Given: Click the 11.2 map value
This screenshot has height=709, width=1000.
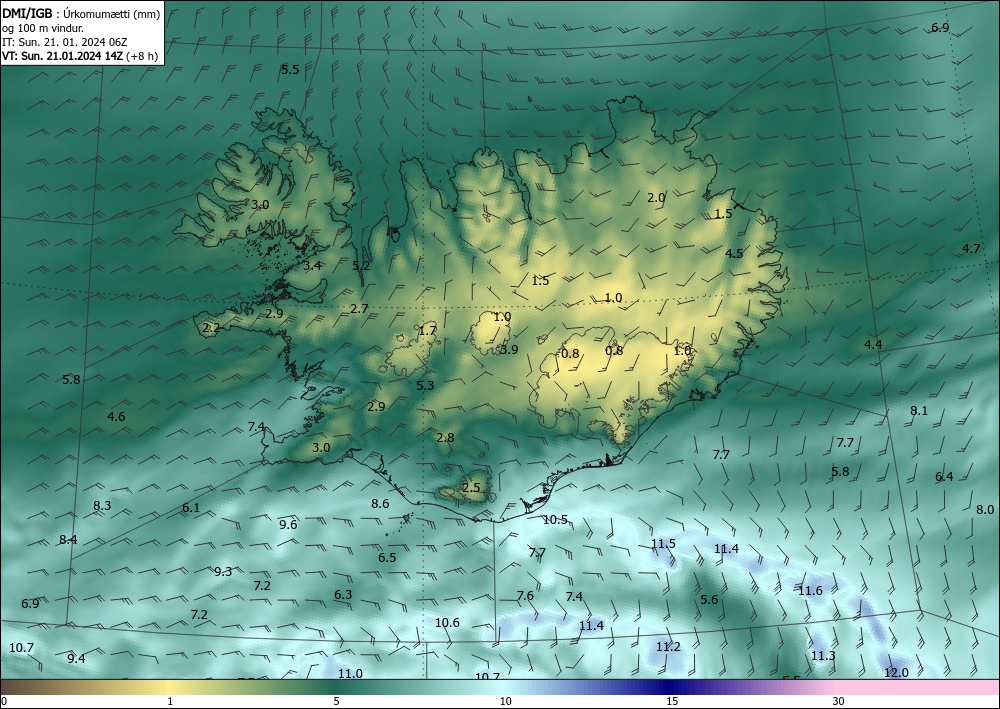Looking at the screenshot, I should click(x=668, y=647).
